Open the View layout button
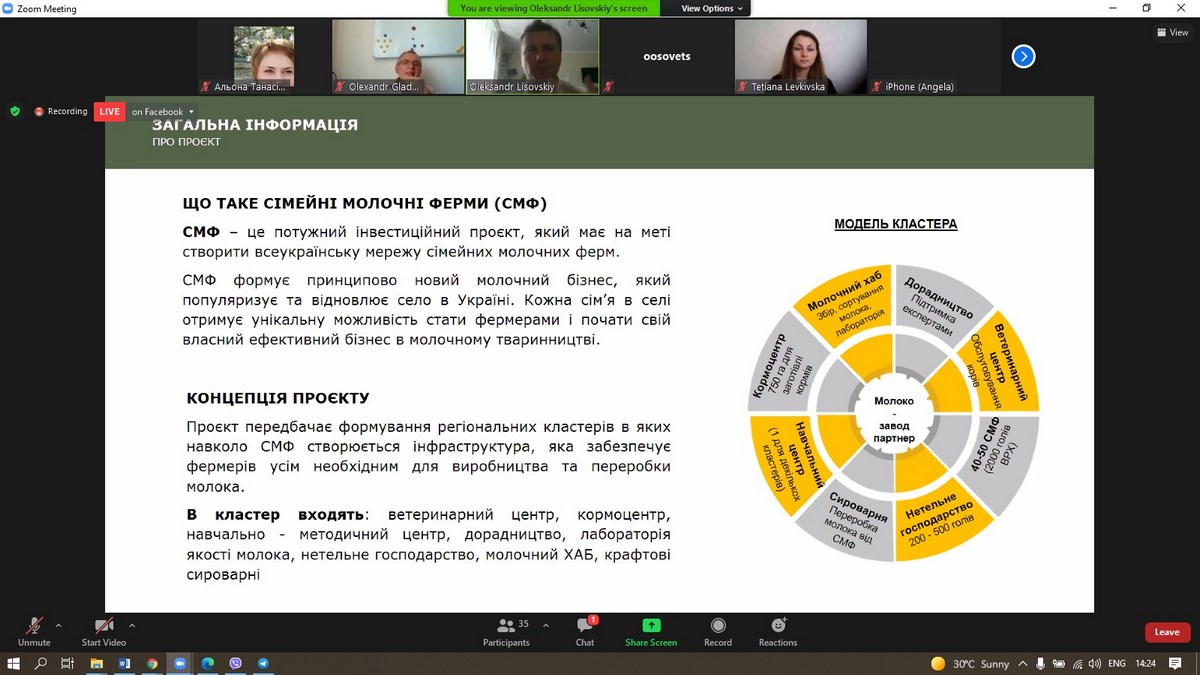 [x=1172, y=32]
